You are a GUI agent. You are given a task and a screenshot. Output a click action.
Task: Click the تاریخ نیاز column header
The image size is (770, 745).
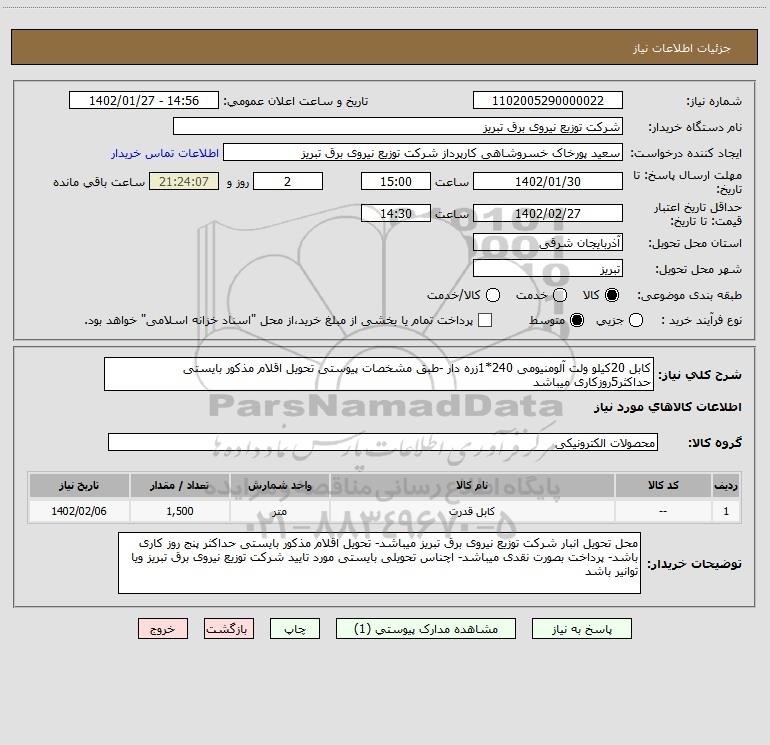point(79,485)
